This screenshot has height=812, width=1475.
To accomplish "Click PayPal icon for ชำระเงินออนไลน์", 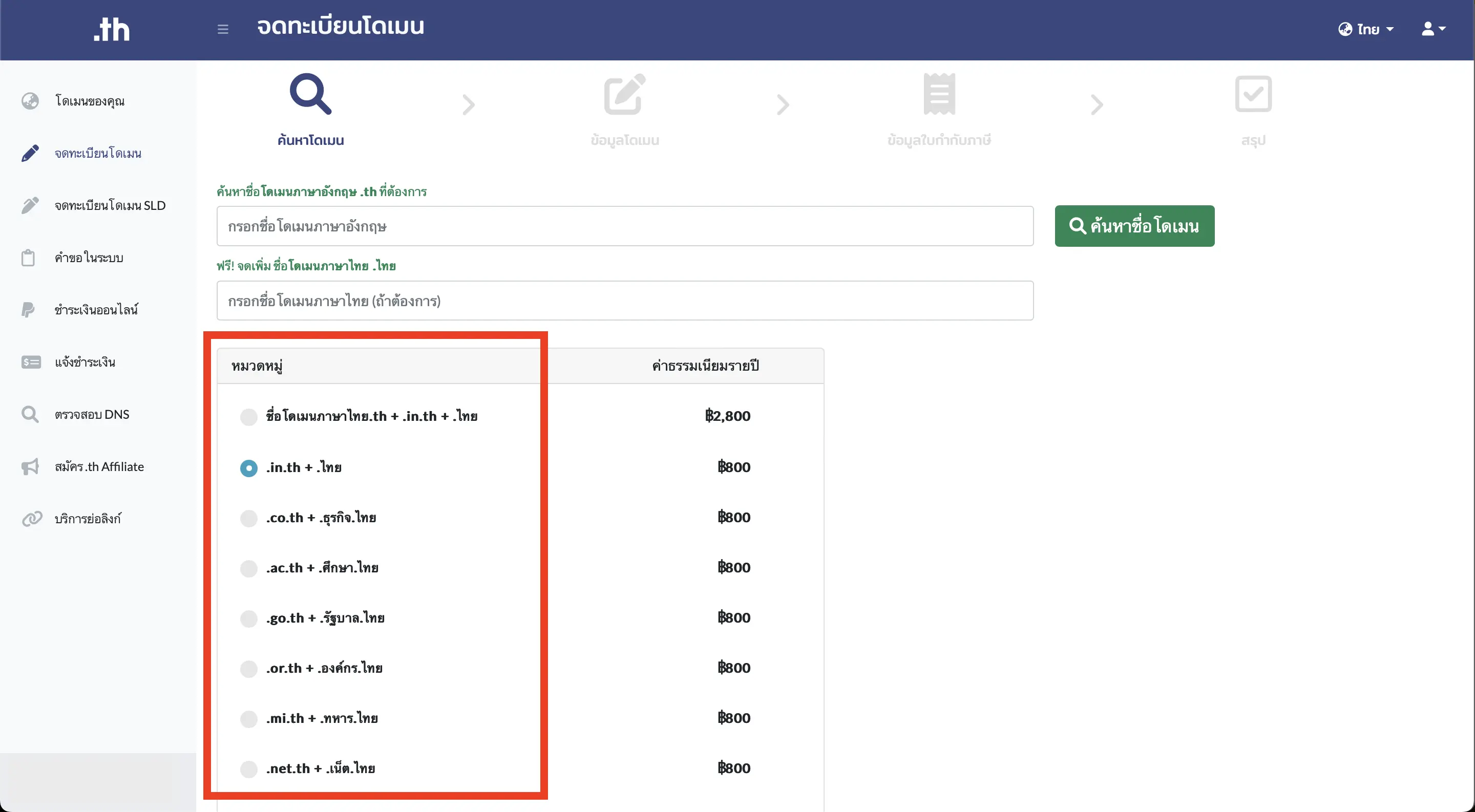I will pyautogui.click(x=28, y=310).
